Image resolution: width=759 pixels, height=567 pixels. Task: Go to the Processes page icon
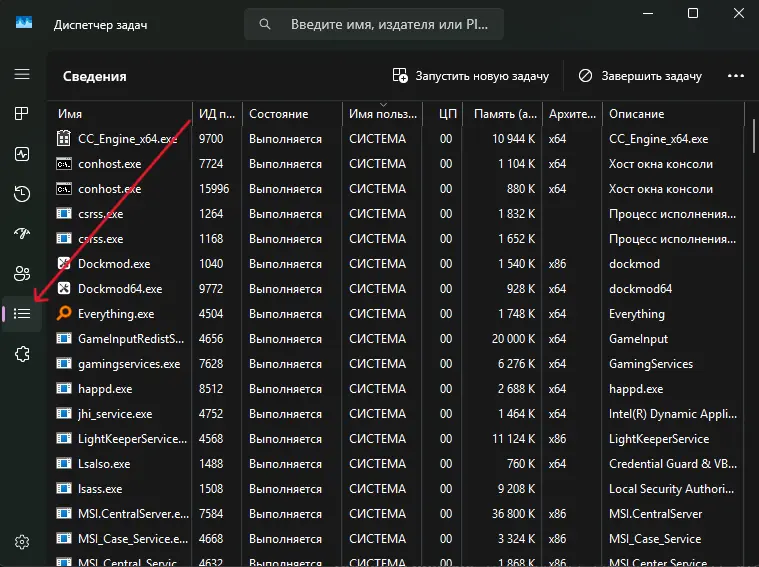(22, 114)
